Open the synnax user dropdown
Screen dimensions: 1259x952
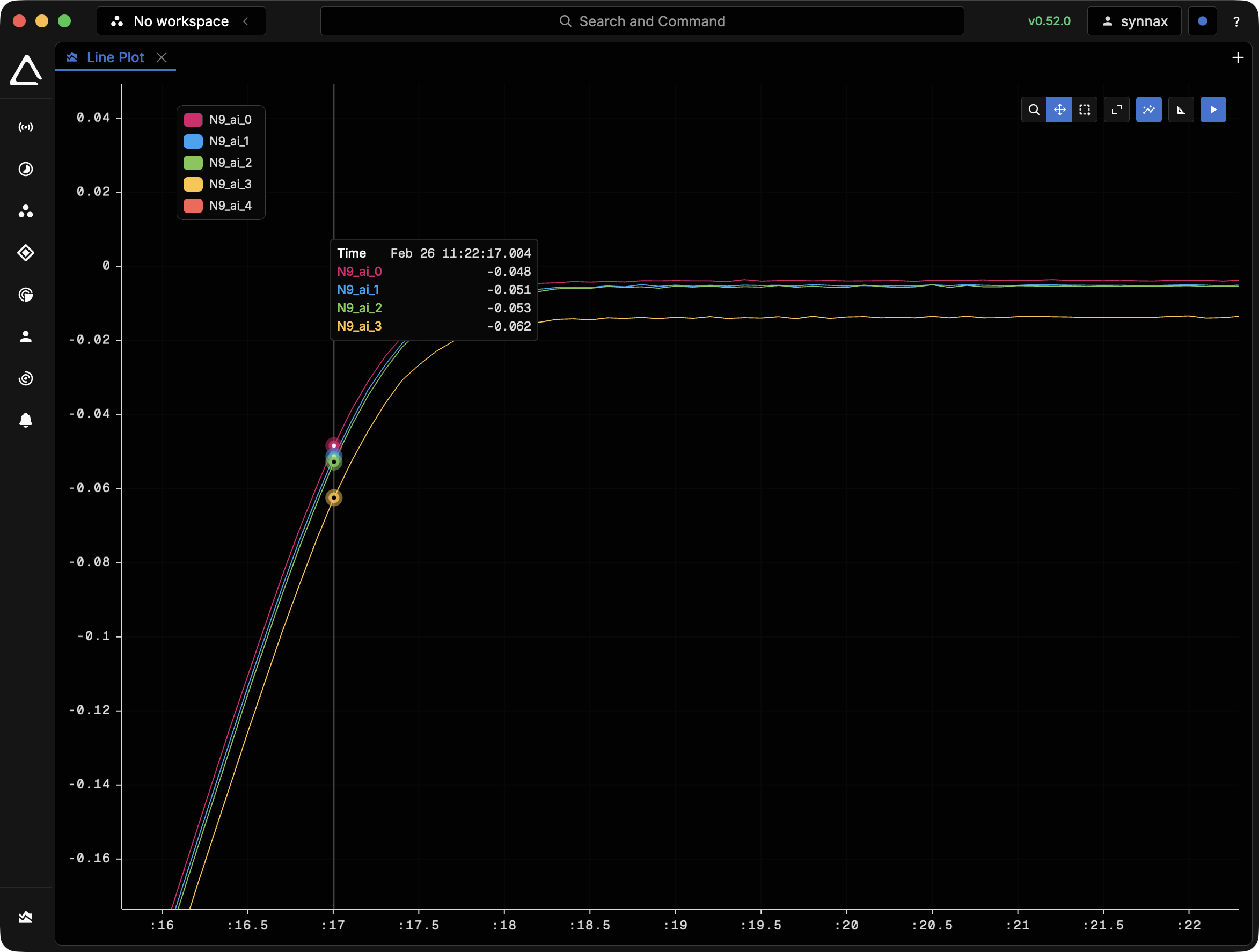coord(1134,21)
